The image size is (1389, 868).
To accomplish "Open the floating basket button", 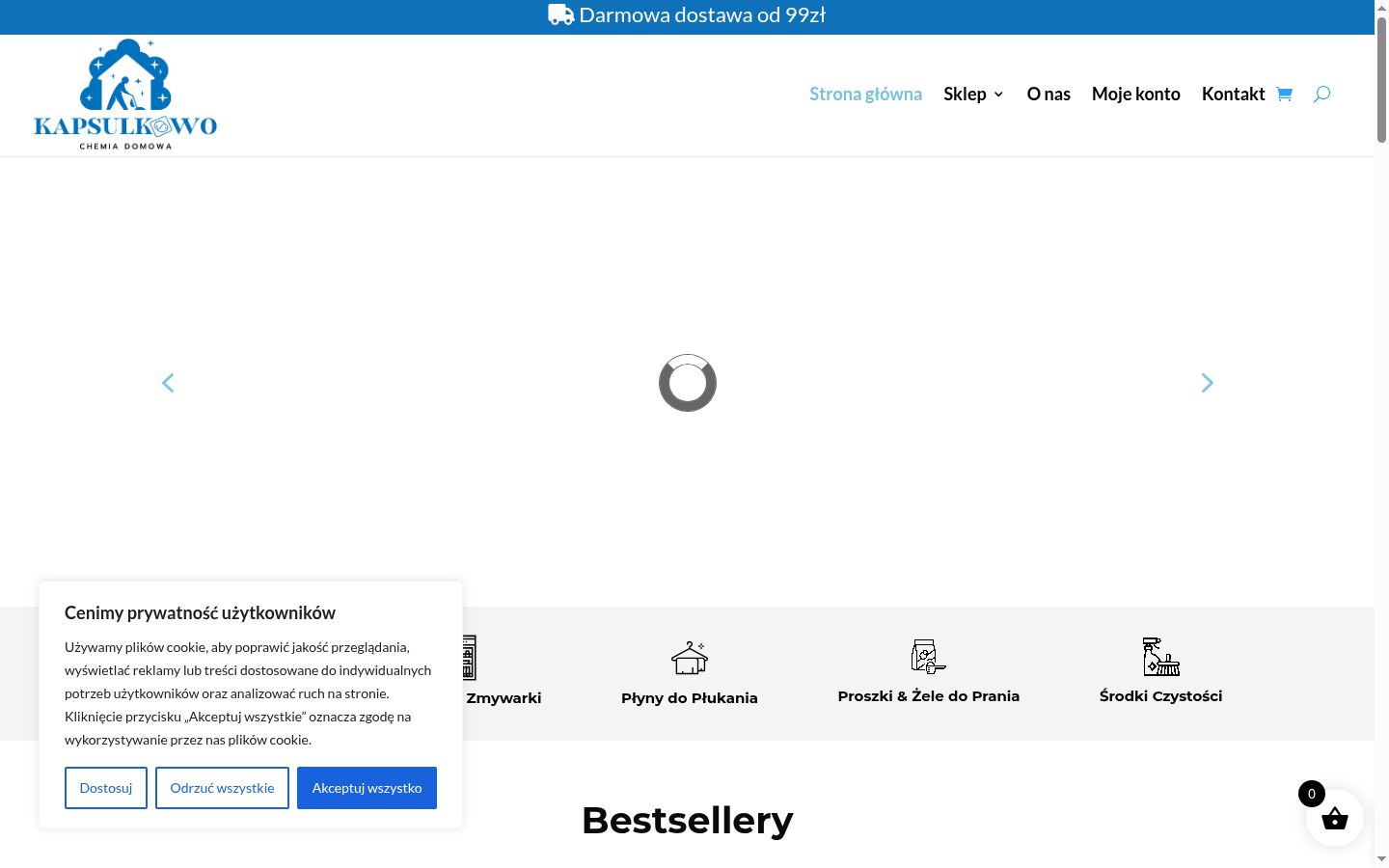I will [x=1334, y=818].
